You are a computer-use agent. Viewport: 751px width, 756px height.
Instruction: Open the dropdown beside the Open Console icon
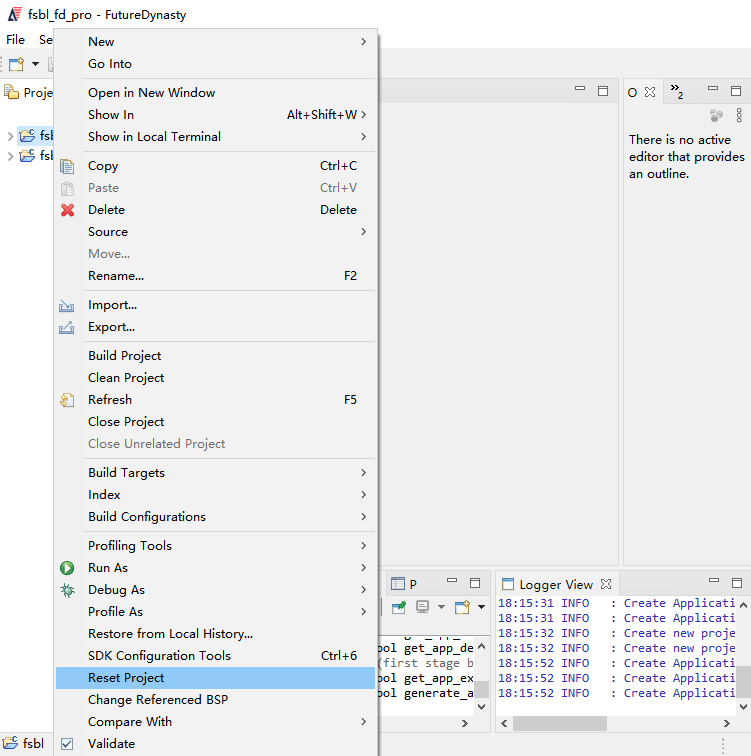481,607
